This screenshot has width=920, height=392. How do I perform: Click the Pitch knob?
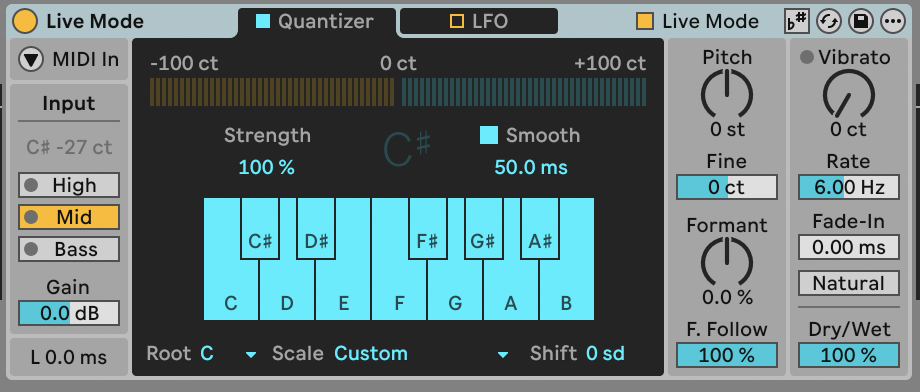pyautogui.click(x=727, y=94)
